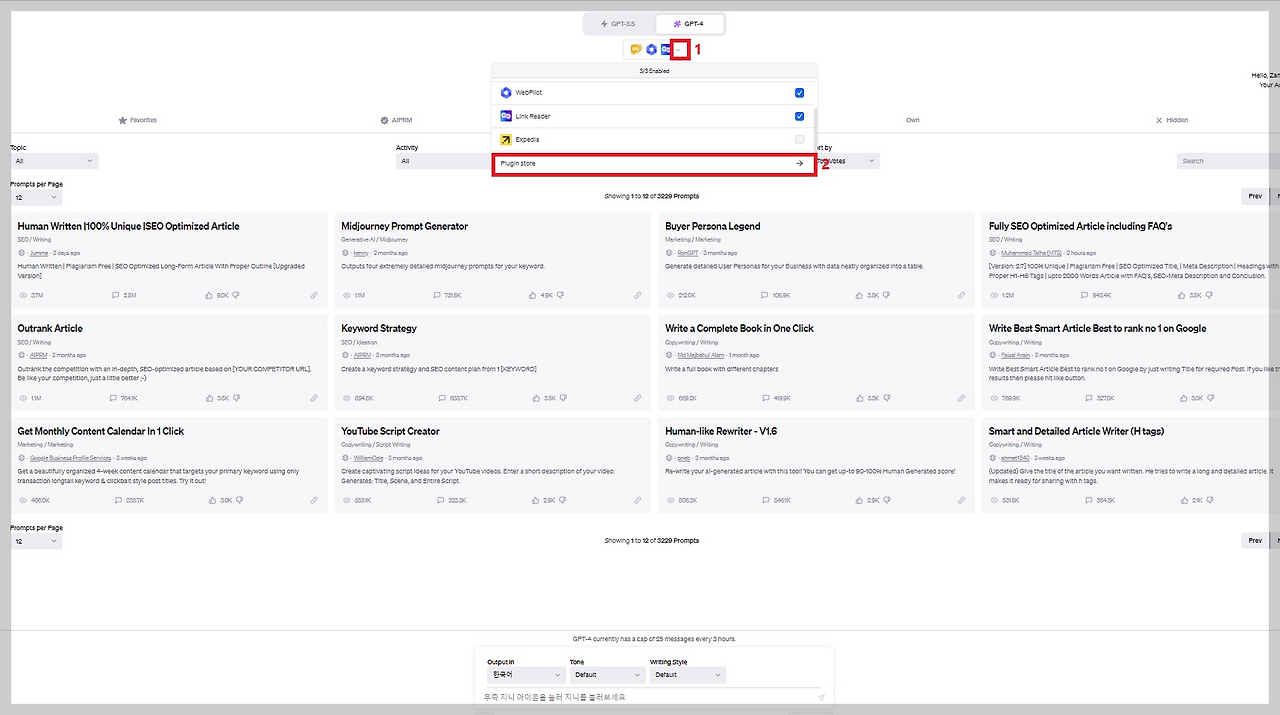The width and height of the screenshot is (1280, 715).
Task: Collapse the plugins dropdown chevron
Action: (x=680, y=49)
